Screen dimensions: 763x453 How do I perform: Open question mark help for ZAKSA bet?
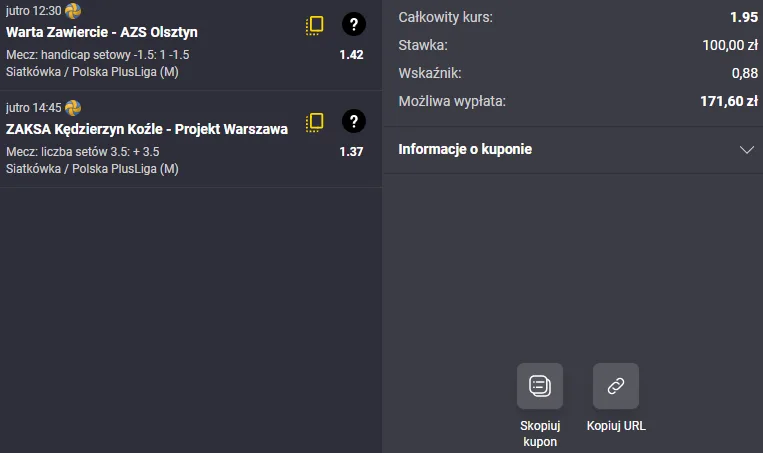point(353,122)
